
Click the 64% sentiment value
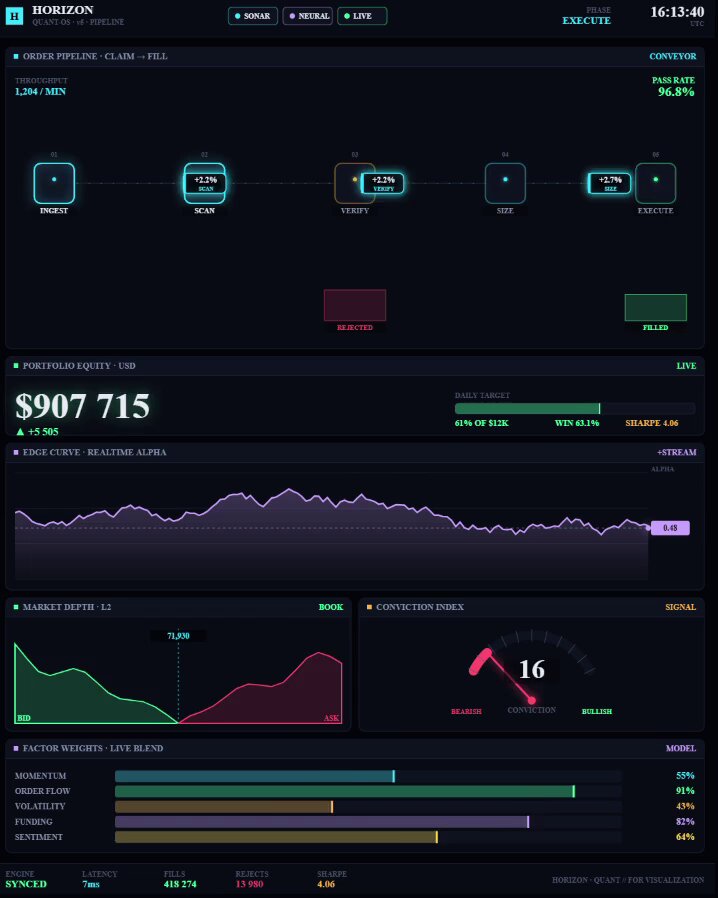[685, 837]
